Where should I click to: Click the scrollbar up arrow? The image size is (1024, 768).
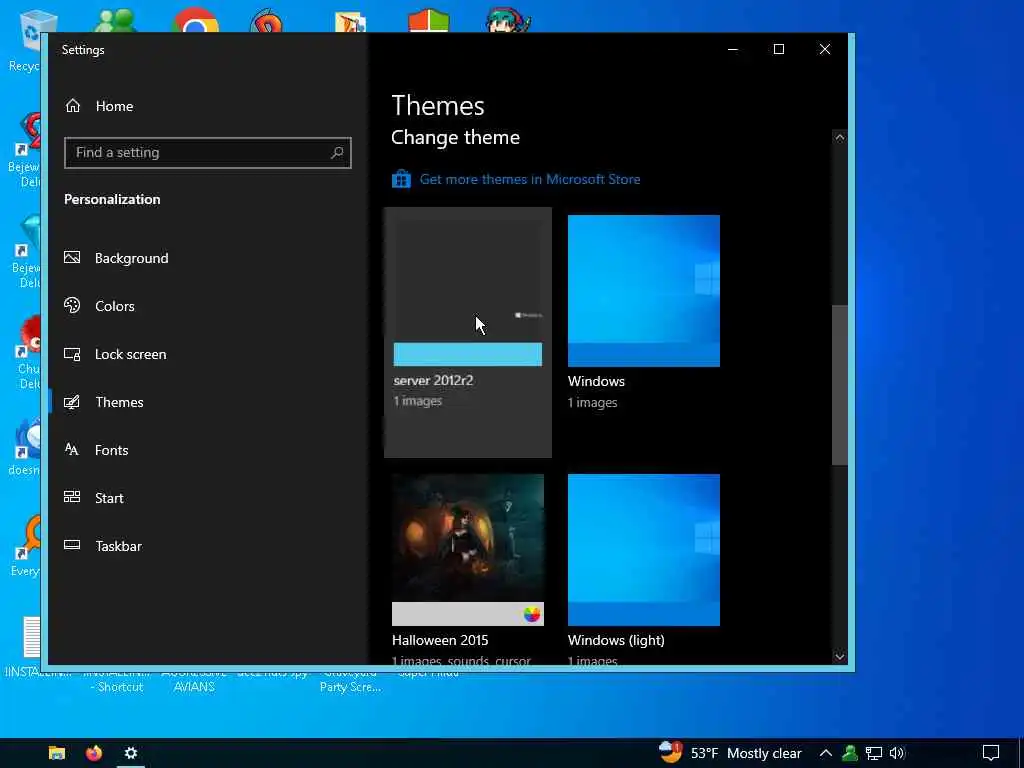tap(840, 138)
